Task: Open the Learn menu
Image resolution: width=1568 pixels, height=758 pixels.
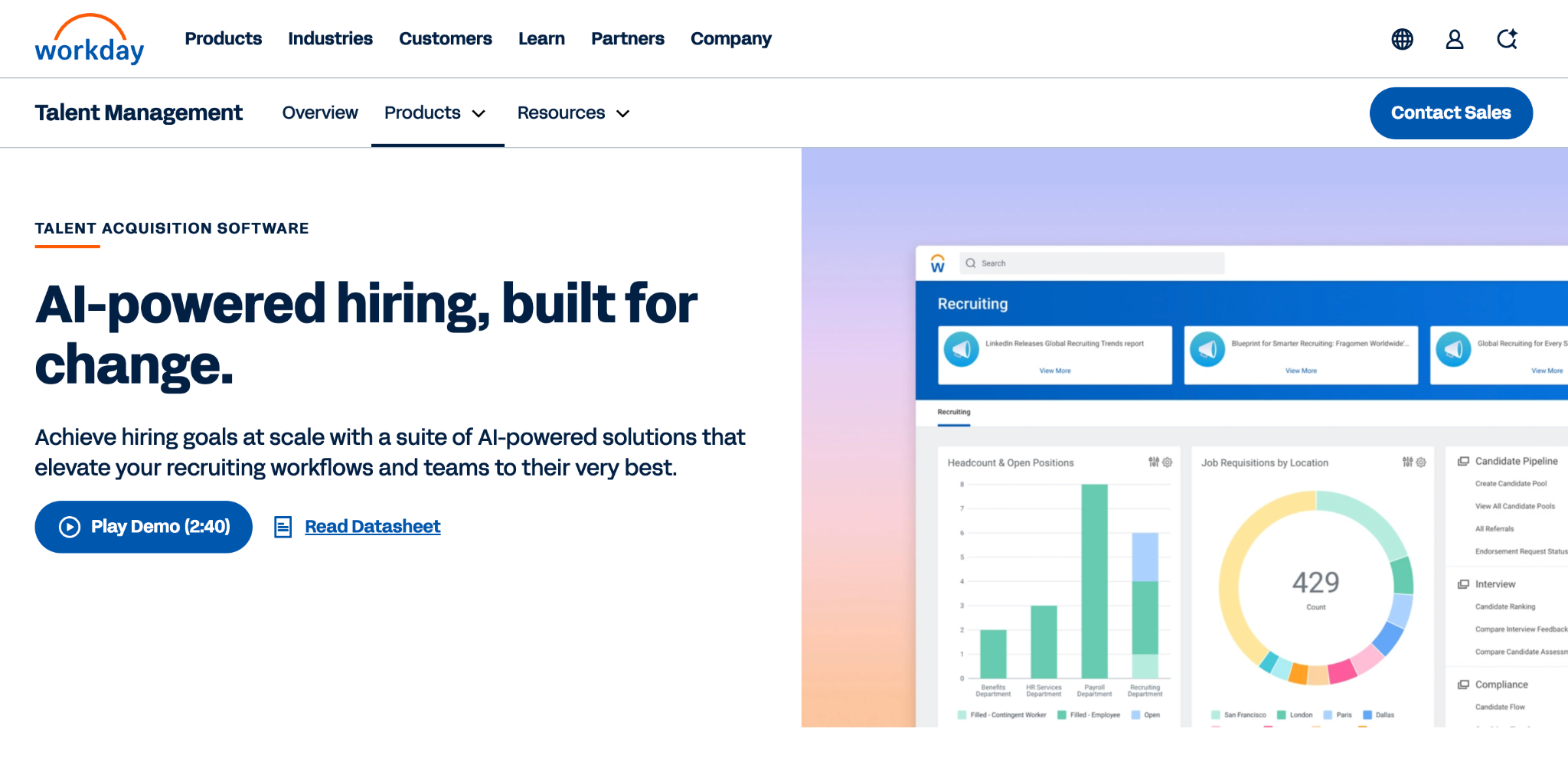Action: click(541, 38)
